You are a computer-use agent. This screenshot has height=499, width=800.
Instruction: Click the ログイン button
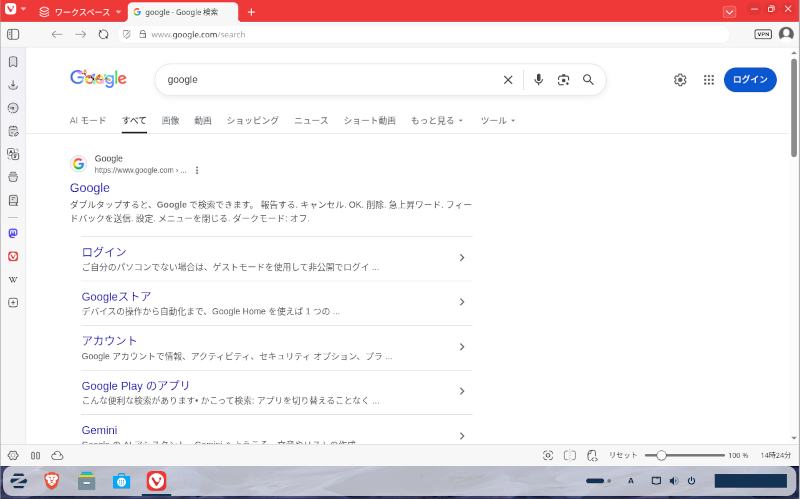[x=750, y=80]
